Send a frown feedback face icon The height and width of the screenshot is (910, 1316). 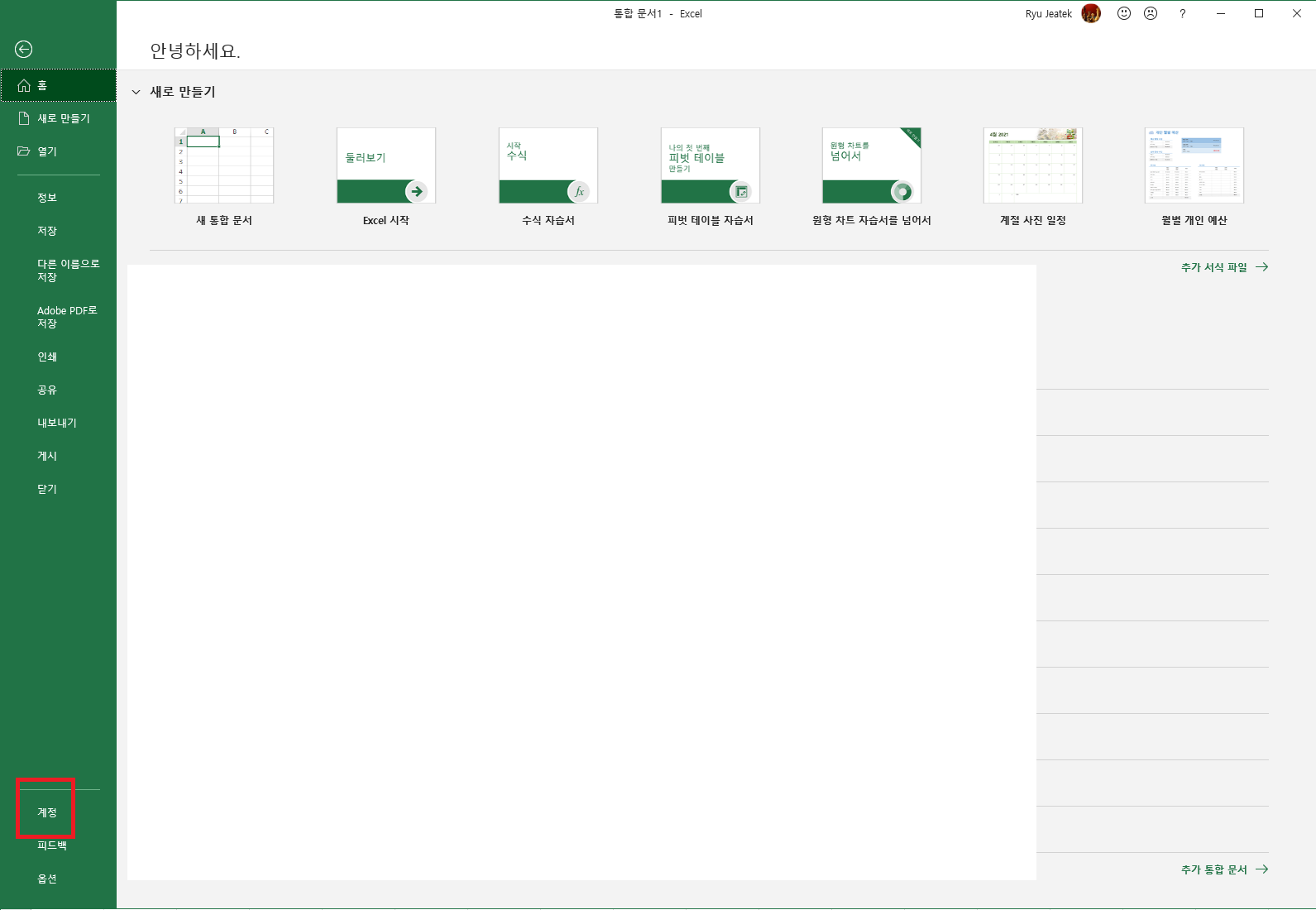tap(1151, 13)
